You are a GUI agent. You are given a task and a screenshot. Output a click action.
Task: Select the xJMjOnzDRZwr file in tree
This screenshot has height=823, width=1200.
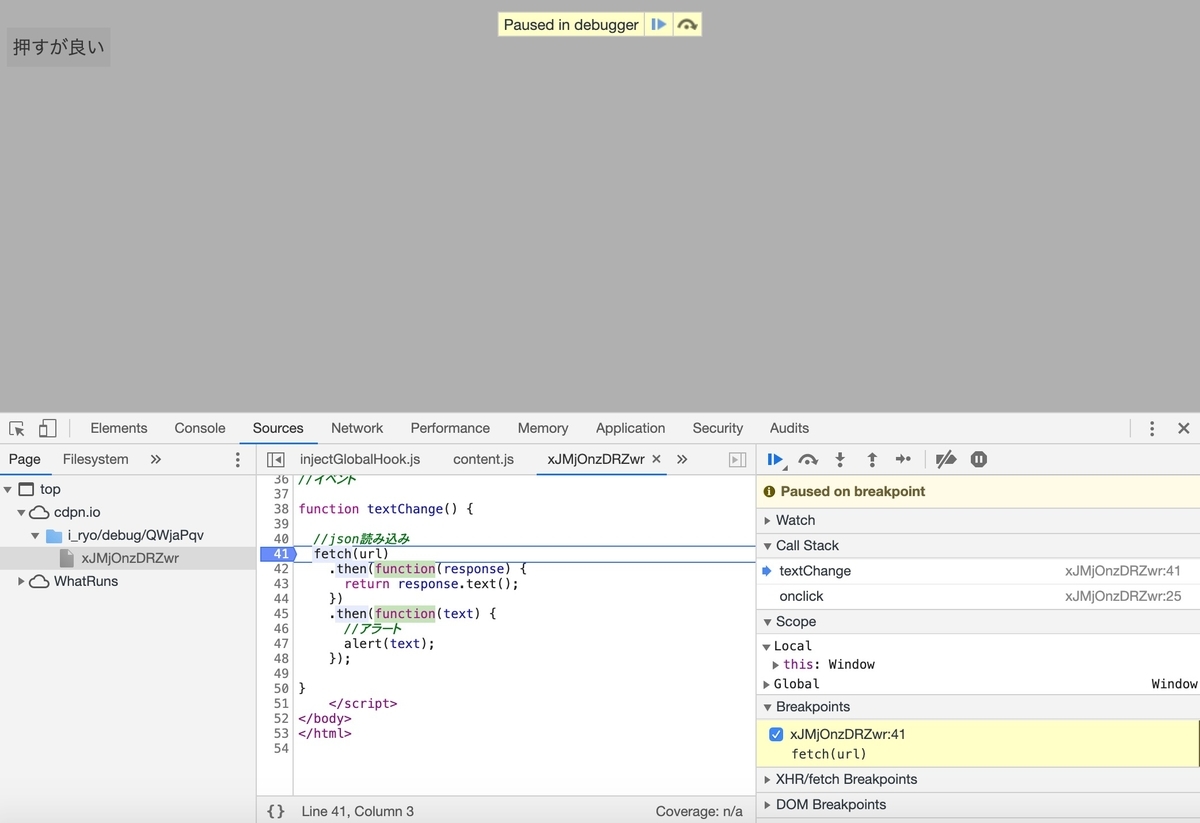[128, 558]
